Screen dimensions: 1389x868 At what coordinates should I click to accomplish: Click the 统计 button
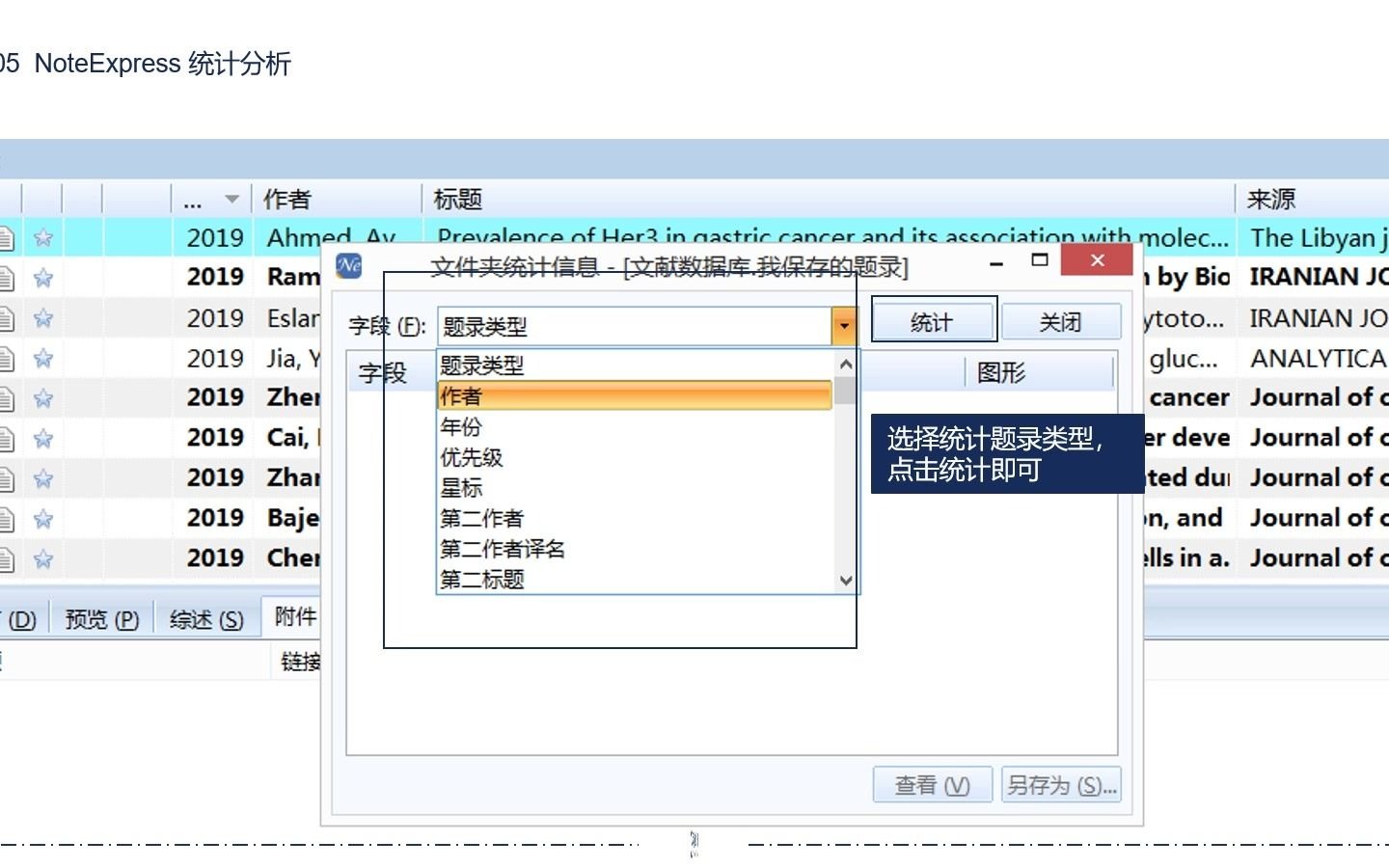[933, 322]
